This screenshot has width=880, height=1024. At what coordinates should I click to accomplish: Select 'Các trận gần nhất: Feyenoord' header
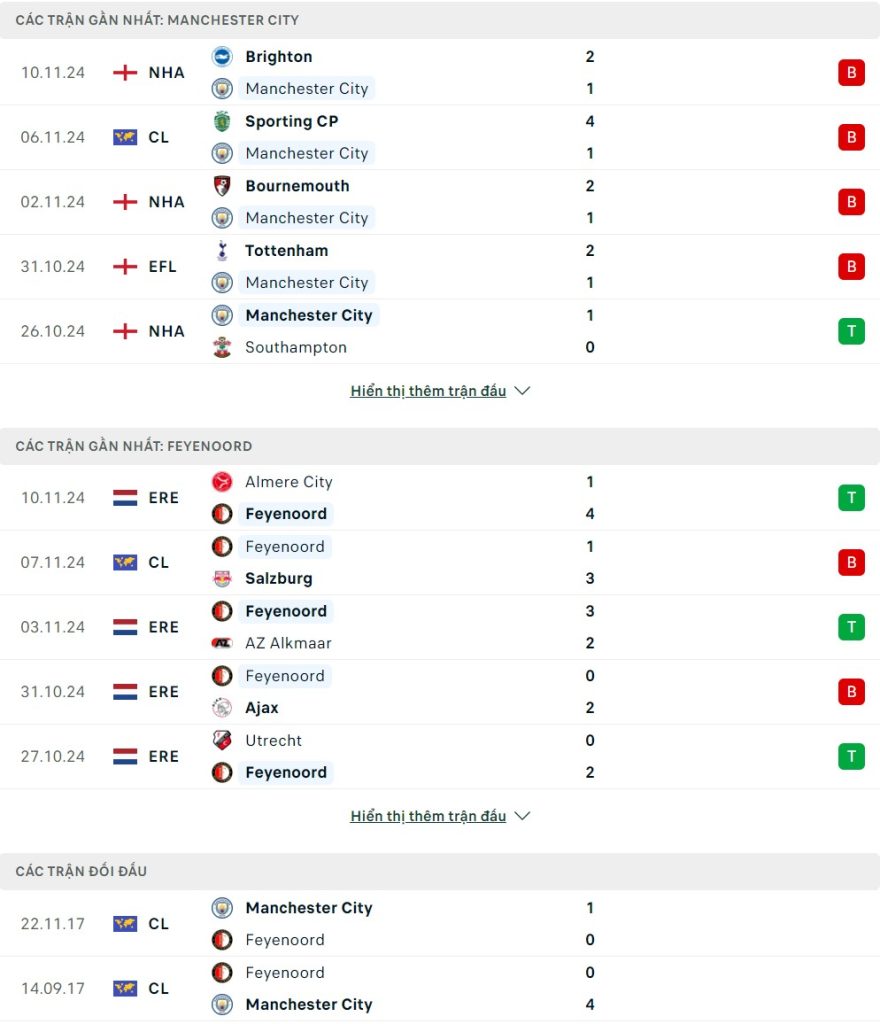coord(134,446)
